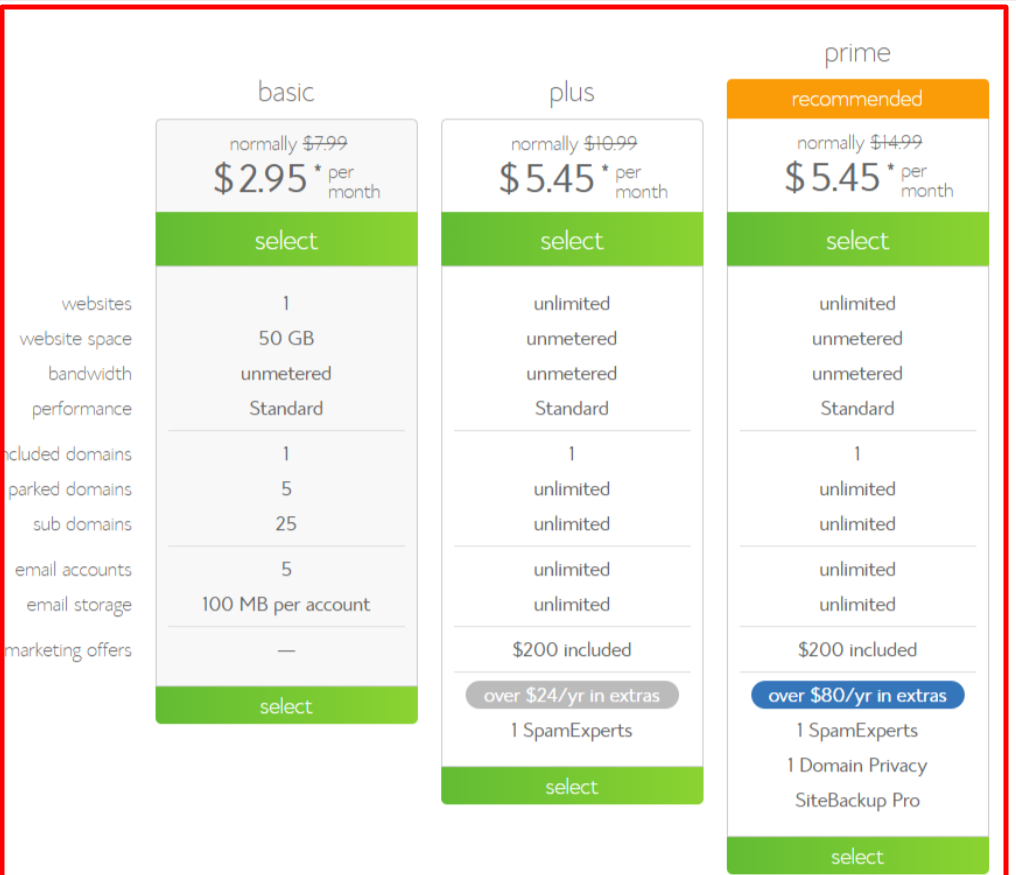Click the 'prime' plan heading
Image resolution: width=1016 pixels, height=875 pixels.
click(x=857, y=53)
